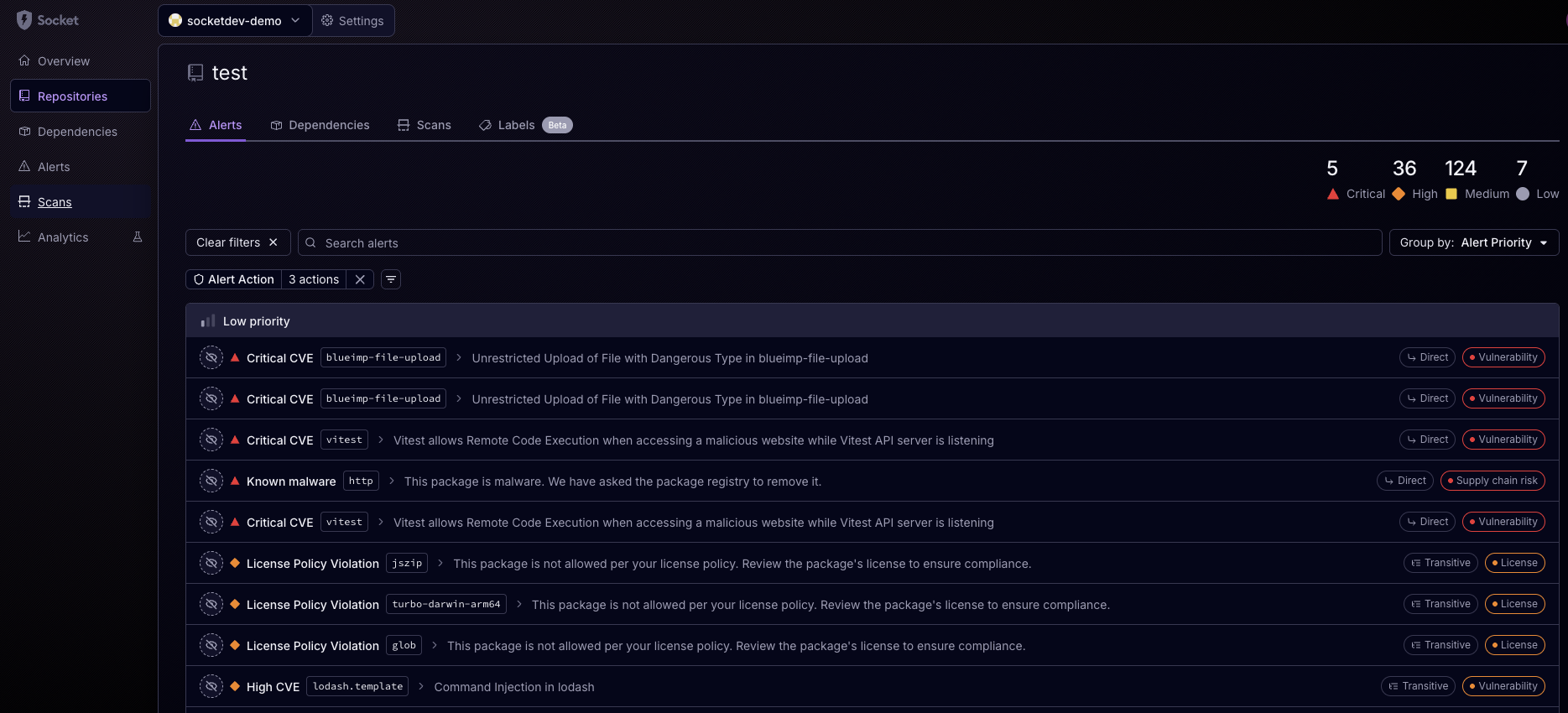Click the jszip package tag
1568x713 pixels.
tap(407, 563)
